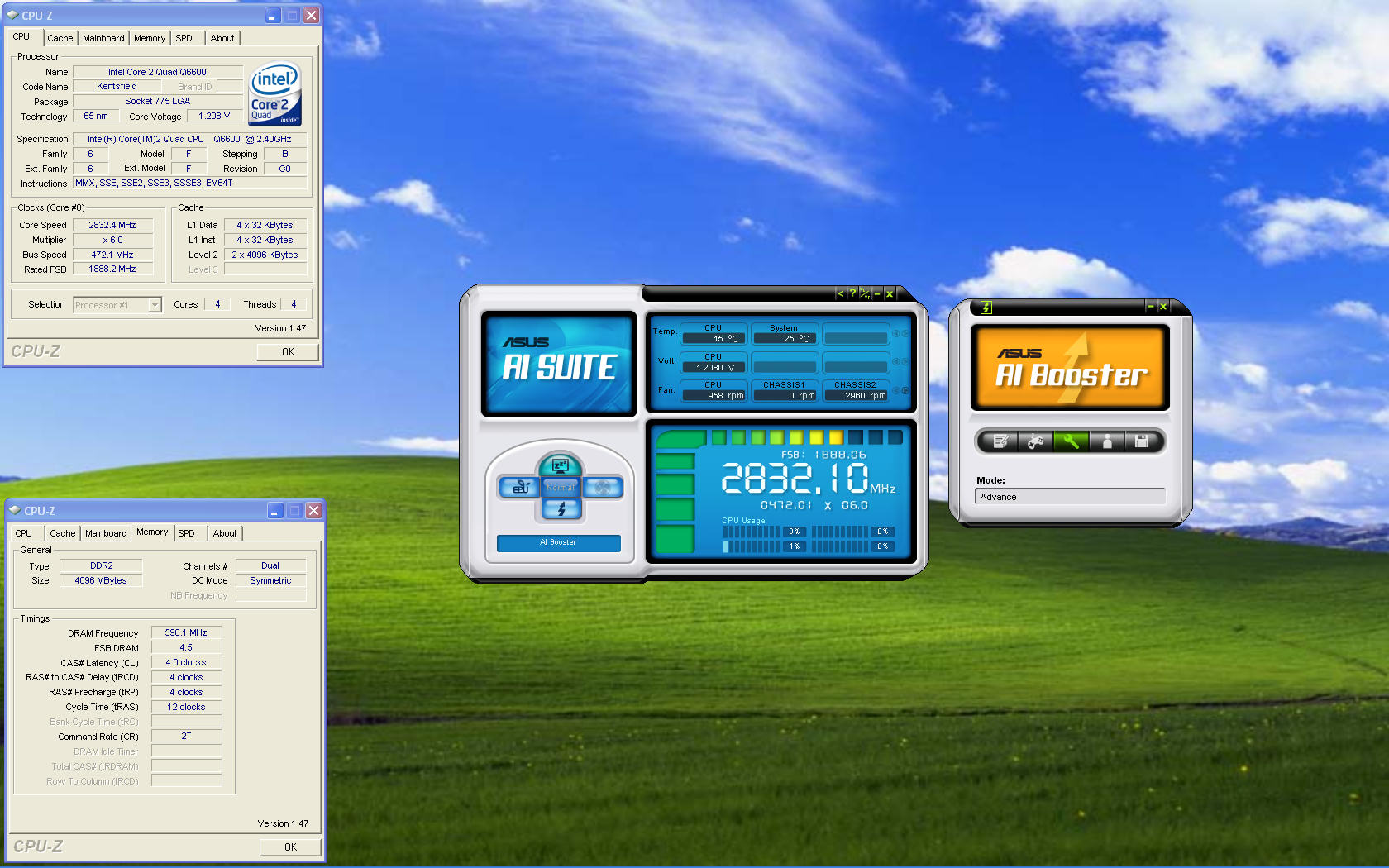Image resolution: width=1389 pixels, height=868 pixels.
Task: Click the Intel Core 2 Quad logo
Action: (275, 94)
